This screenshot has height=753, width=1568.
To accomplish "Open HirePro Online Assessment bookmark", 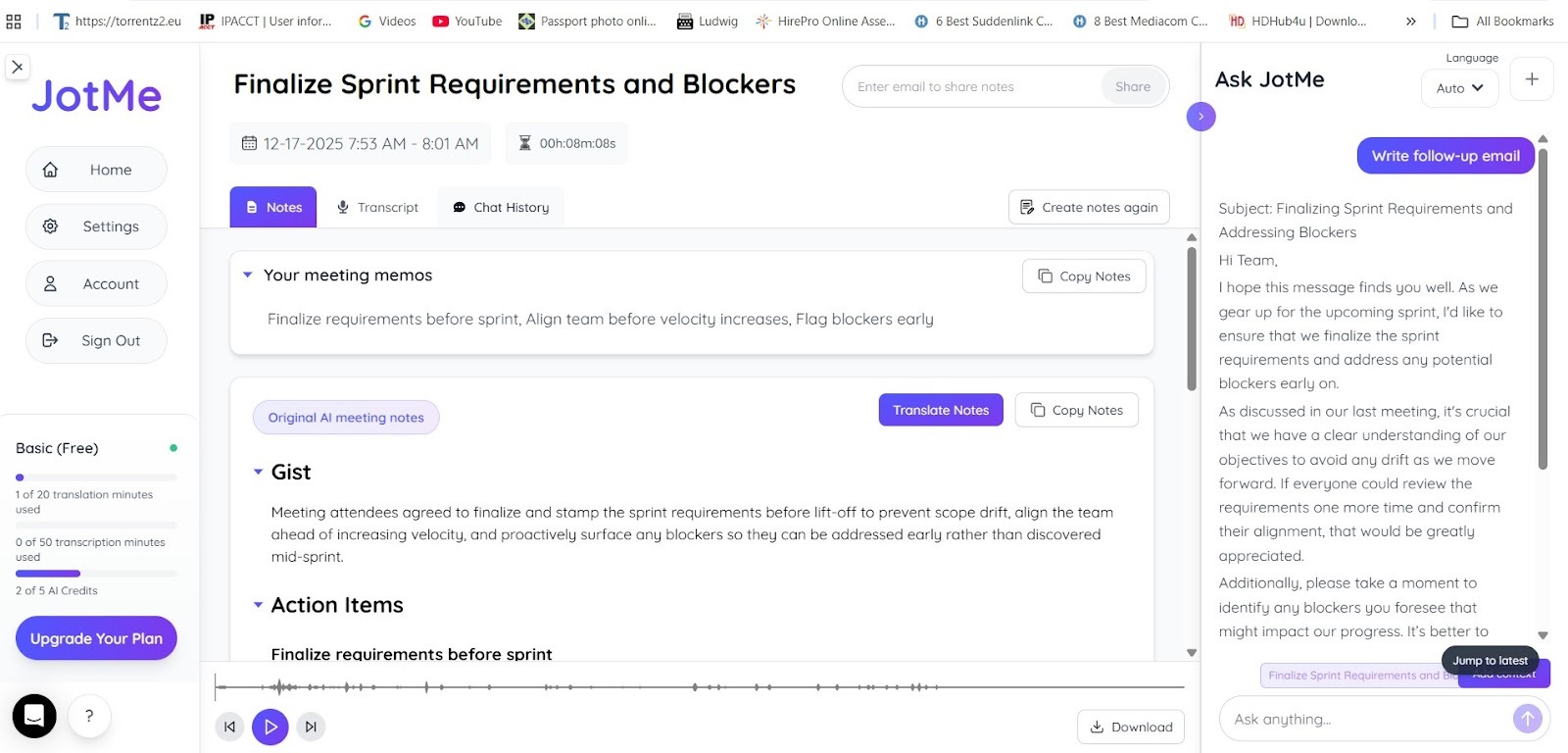I will pyautogui.click(x=825, y=21).
